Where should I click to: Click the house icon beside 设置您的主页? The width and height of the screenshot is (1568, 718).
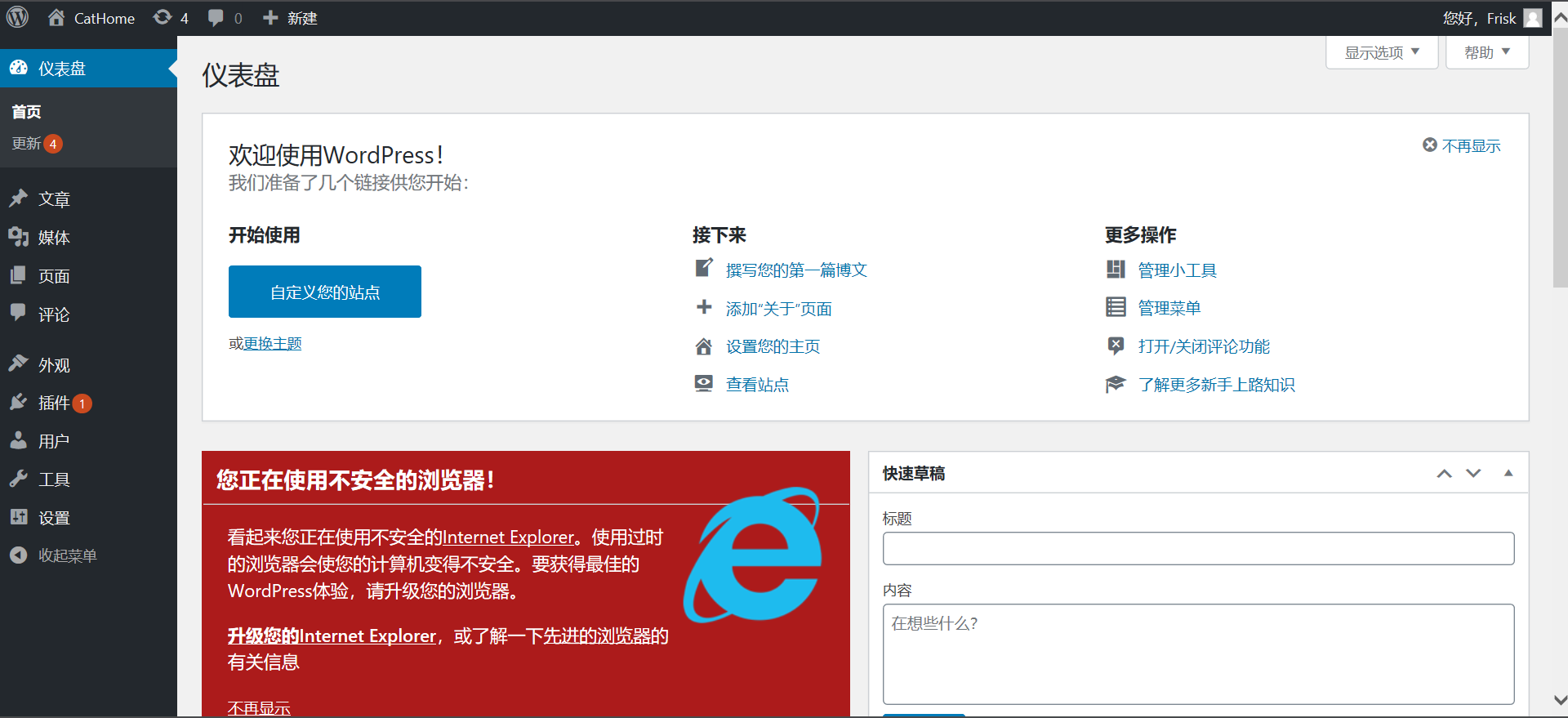coord(704,346)
